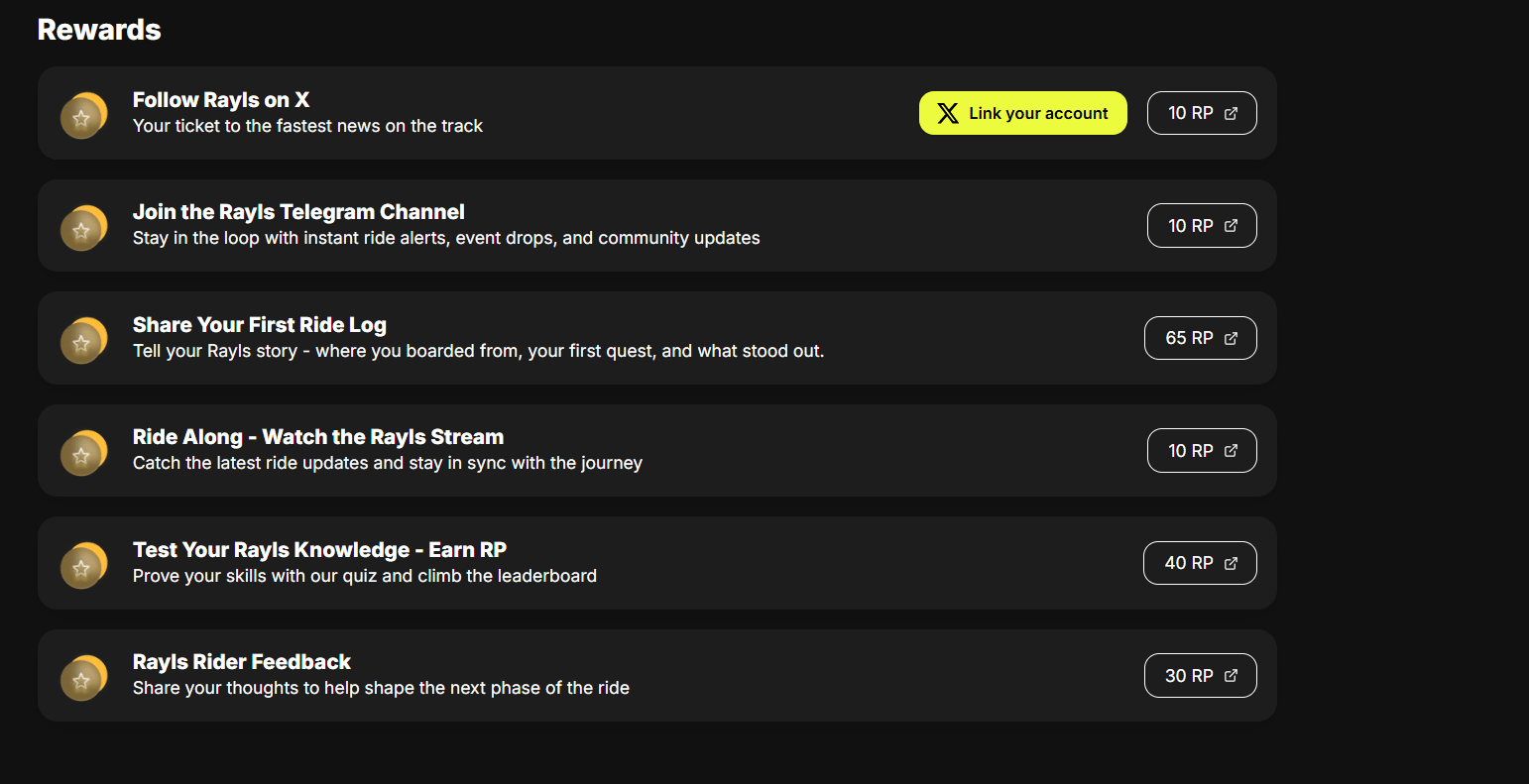
Task: Select the coin icon for Share Your First Ride Log
Action: coord(83,341)
